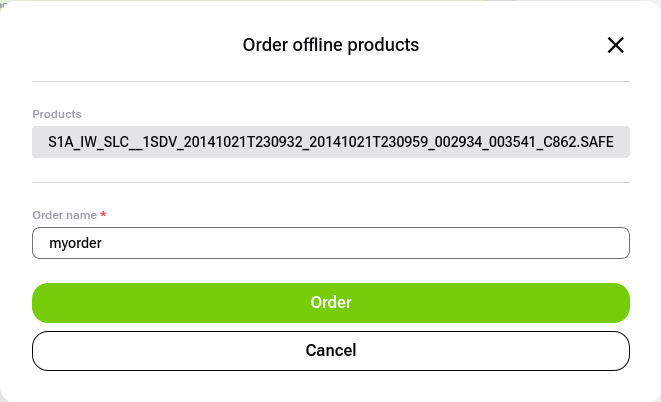Click the 'Order name' field label

pos(65,215)
